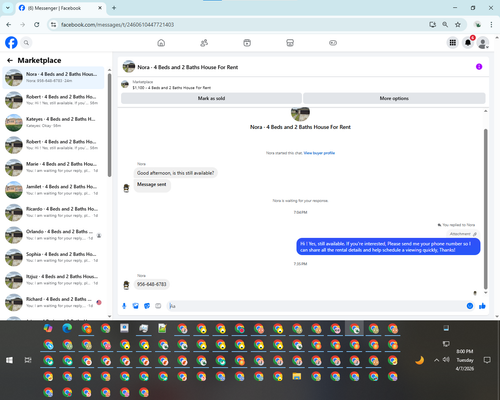Open the Windows Start menu
500x400 pixels.
(x=9, y=360)
